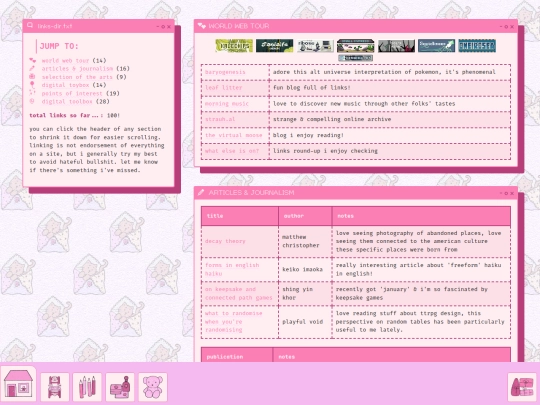Jump to 'articles & journalism' section

click(x=77, y=68)
